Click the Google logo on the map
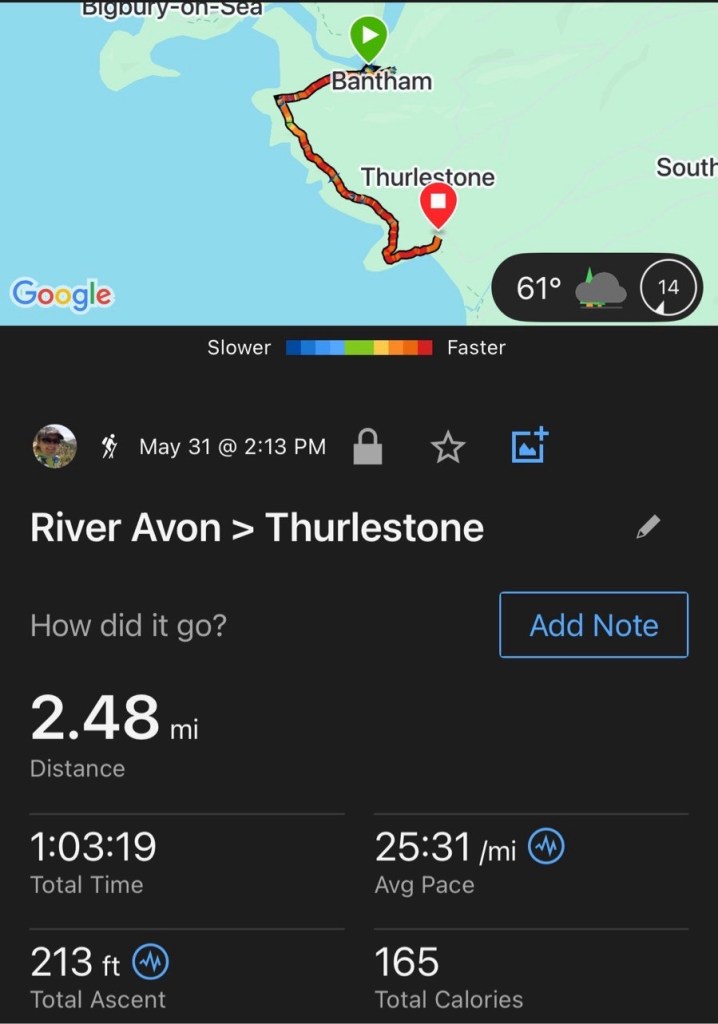The height and width of the screenshot is (1024, 718). point(61,294)
